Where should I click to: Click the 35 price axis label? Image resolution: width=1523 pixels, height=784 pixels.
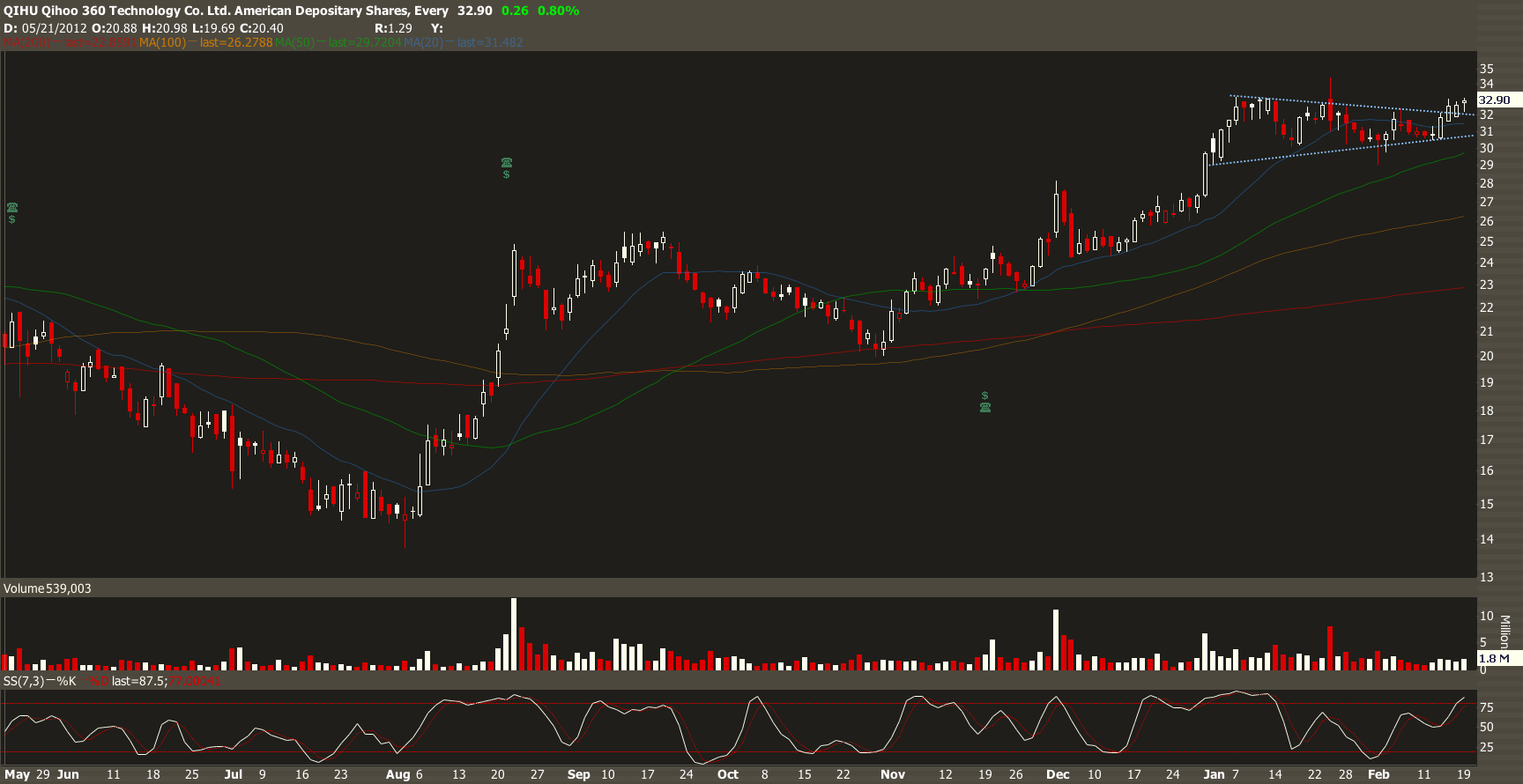1487,69
